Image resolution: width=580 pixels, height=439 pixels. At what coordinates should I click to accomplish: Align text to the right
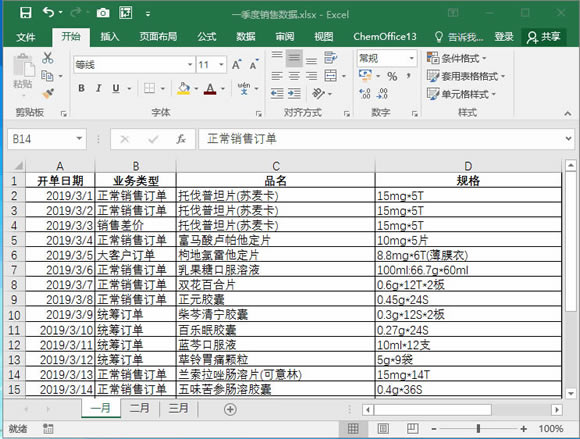click(311, 76)
